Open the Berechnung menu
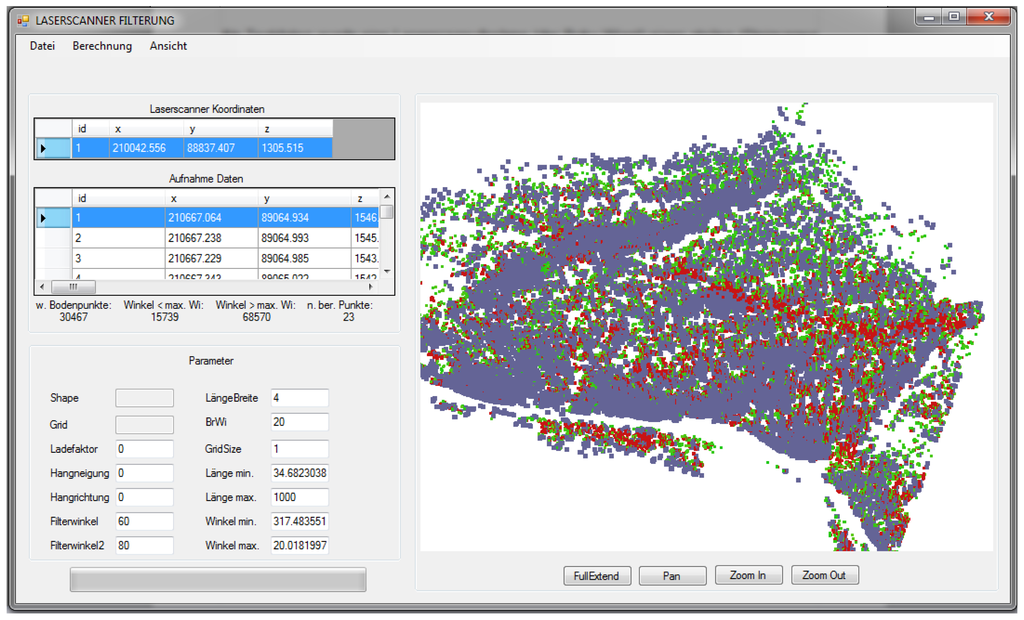The height and width of the screenshot is (620, 1024). pyautogui.click(x=102, y=46)
